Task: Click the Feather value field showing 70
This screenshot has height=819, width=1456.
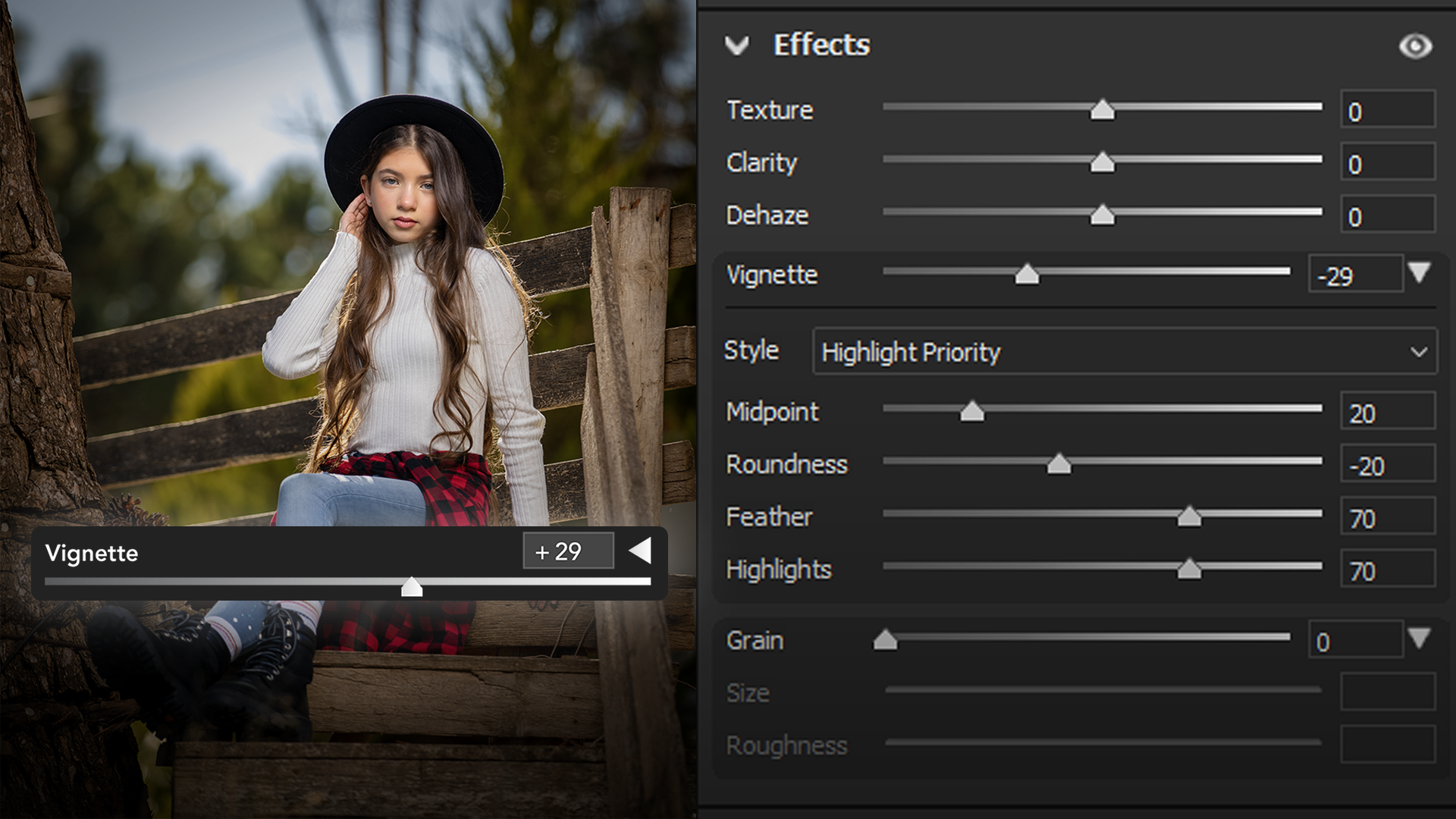Action: 1387,517
